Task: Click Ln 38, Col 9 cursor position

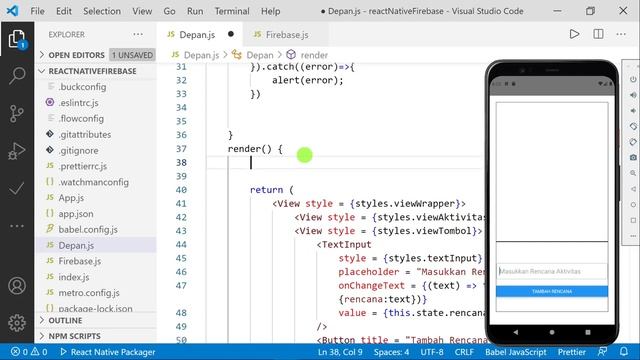Action: (340, 352)
